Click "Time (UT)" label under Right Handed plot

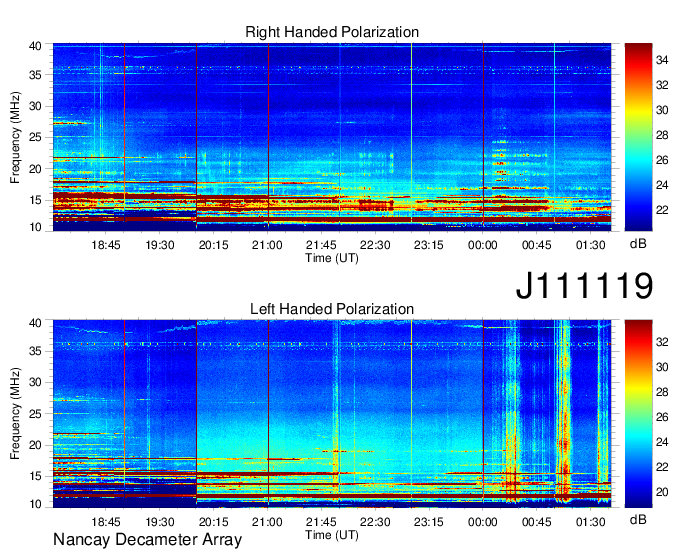pyautogui.click(x=332, y=258)
